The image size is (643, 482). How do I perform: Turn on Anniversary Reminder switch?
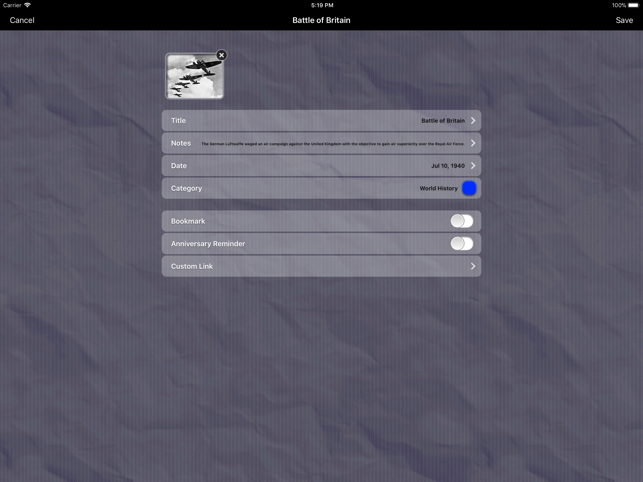(462, 244)
